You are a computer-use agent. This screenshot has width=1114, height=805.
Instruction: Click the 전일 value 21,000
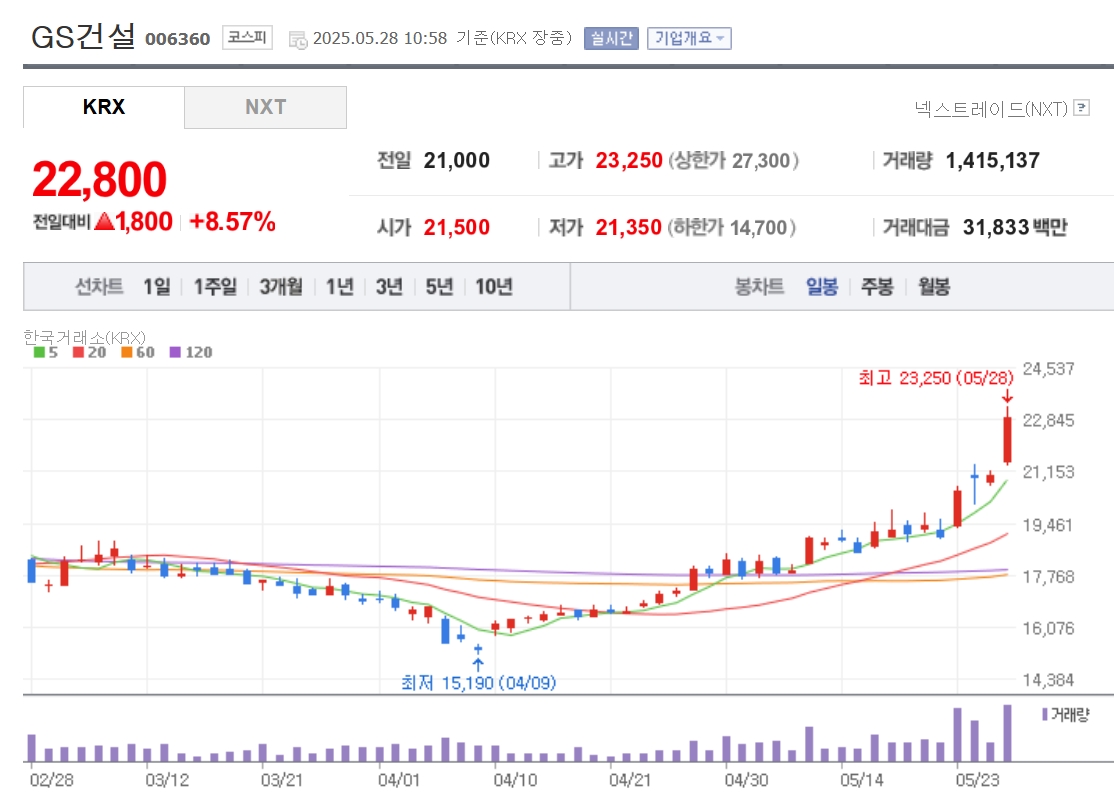tap(457, 161)
